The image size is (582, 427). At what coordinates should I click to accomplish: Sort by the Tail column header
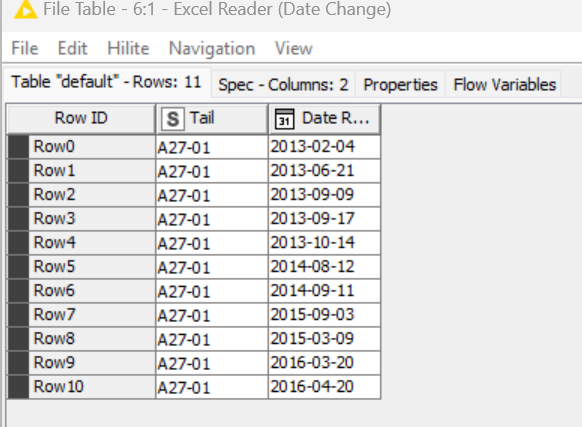click(212, 118)
